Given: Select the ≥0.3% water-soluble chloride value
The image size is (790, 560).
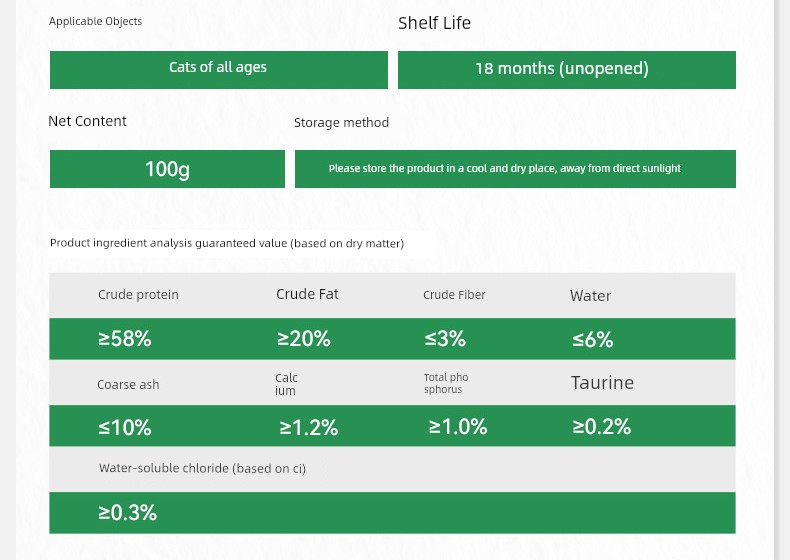Looking at the screenshot, I should point(127,513).
